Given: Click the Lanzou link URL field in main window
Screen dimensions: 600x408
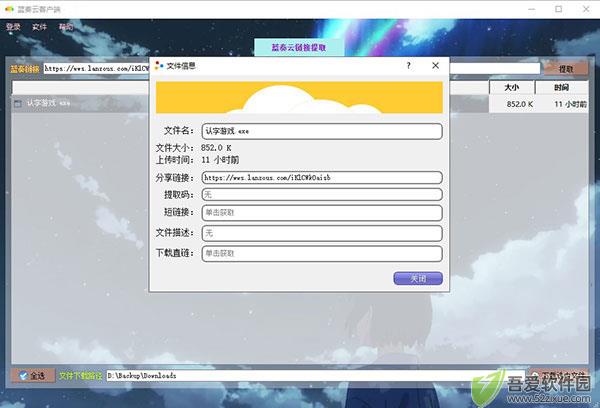Looking at the screenshot, I should (x=292, y=69).
